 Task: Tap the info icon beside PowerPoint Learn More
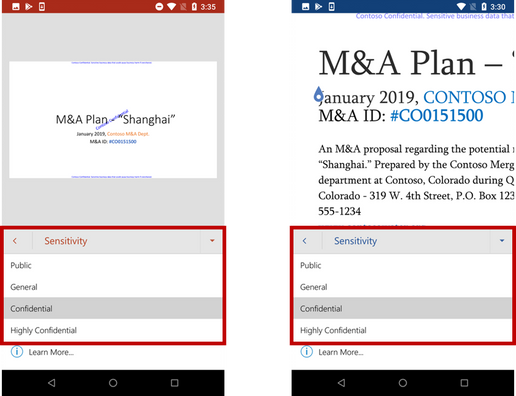click(x=17, y=352)
